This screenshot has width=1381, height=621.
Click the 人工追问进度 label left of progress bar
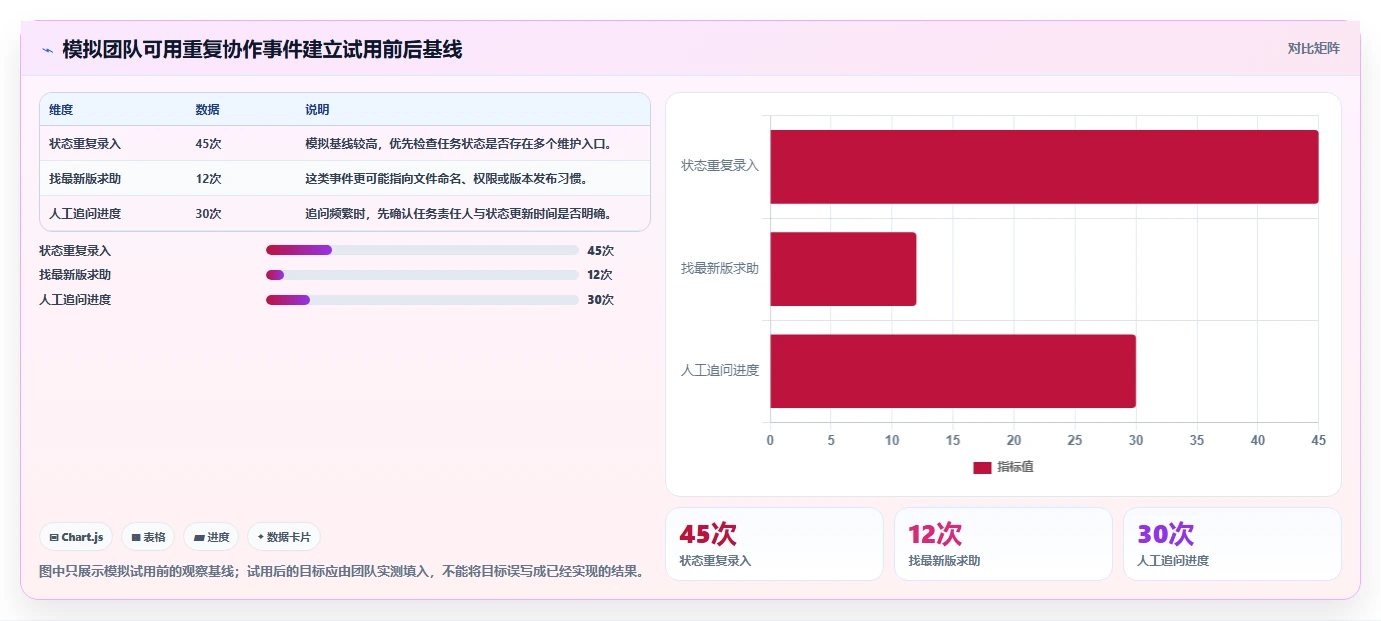[75, 300]
